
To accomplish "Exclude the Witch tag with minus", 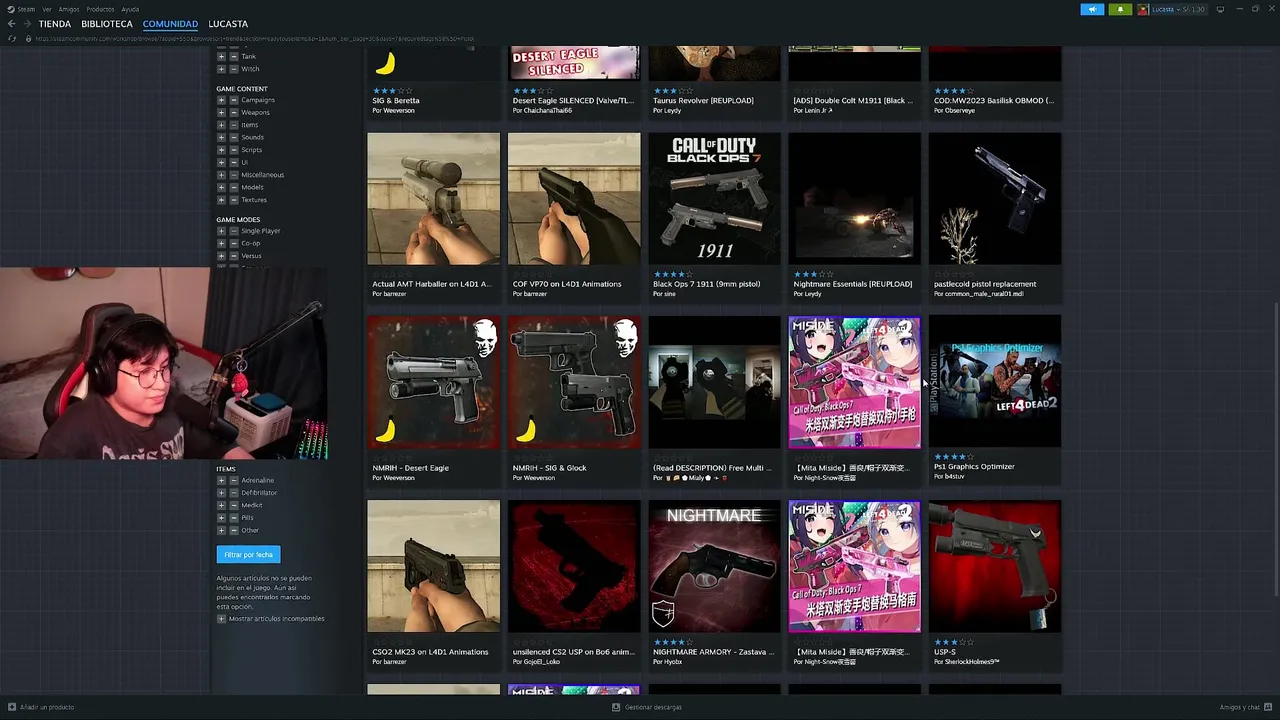I will (234, 69).
